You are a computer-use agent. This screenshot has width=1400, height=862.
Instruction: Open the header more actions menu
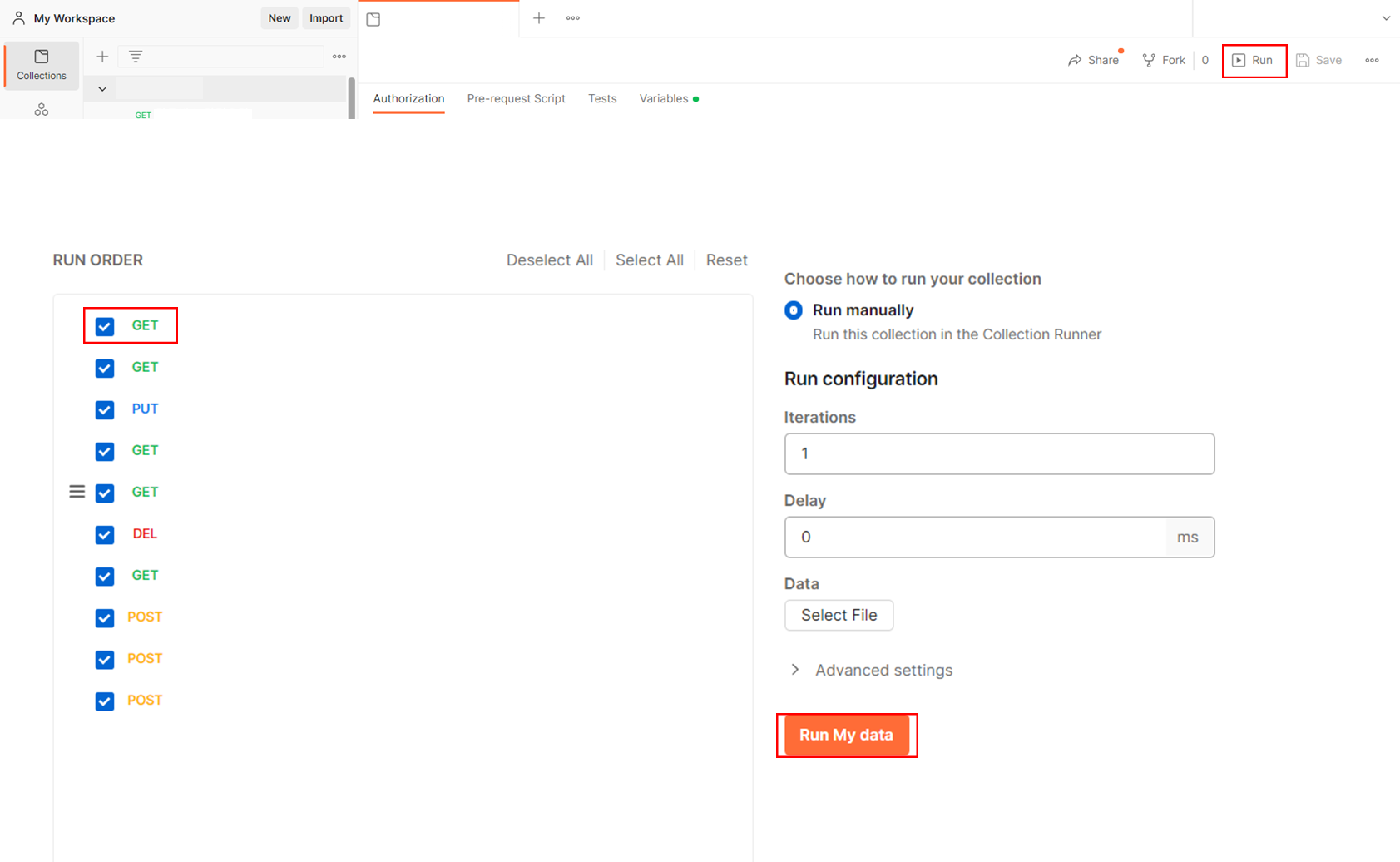[x=1373, y=60]
